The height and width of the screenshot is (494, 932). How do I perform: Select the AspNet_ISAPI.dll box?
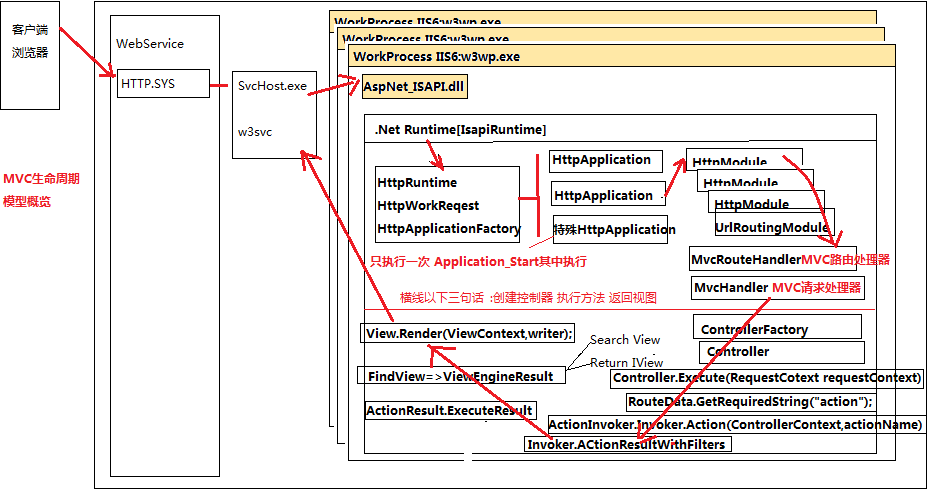pyautogui.click(x=414, y=87)
